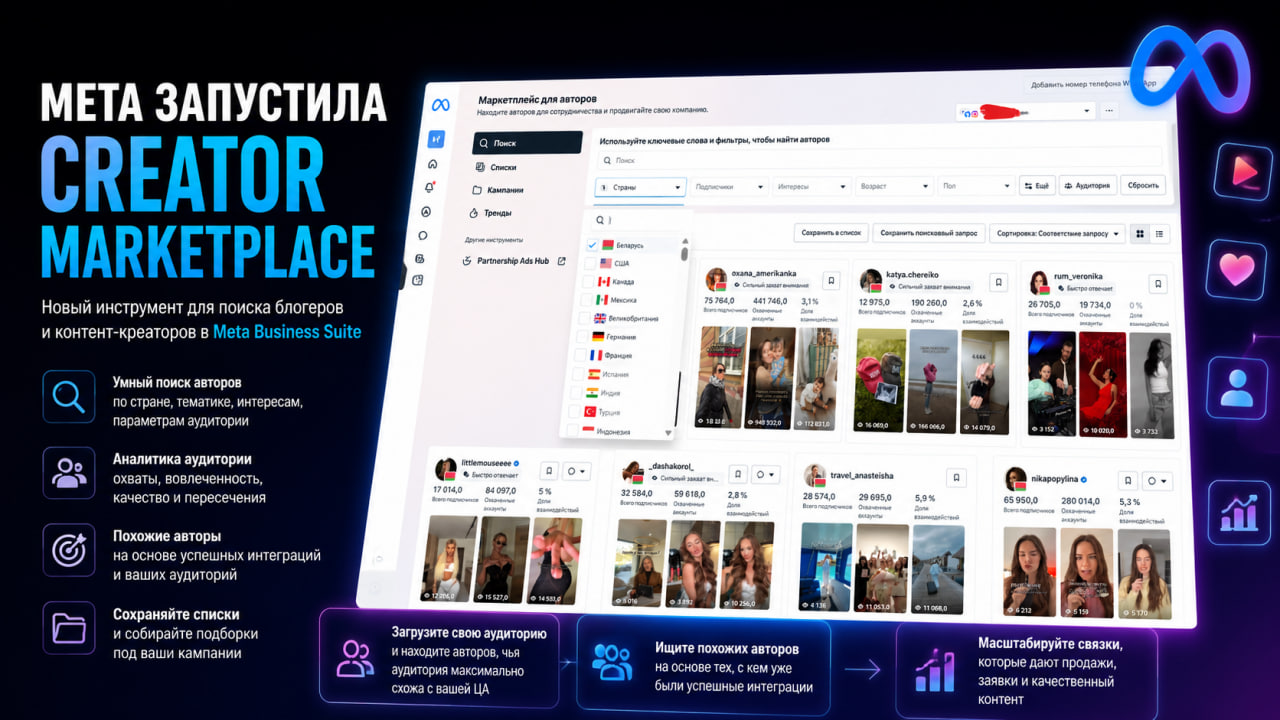This screenshot has width=1280, height=720.
Task: Click magnifier icon in country dropdown search
Action: point(600,220)
